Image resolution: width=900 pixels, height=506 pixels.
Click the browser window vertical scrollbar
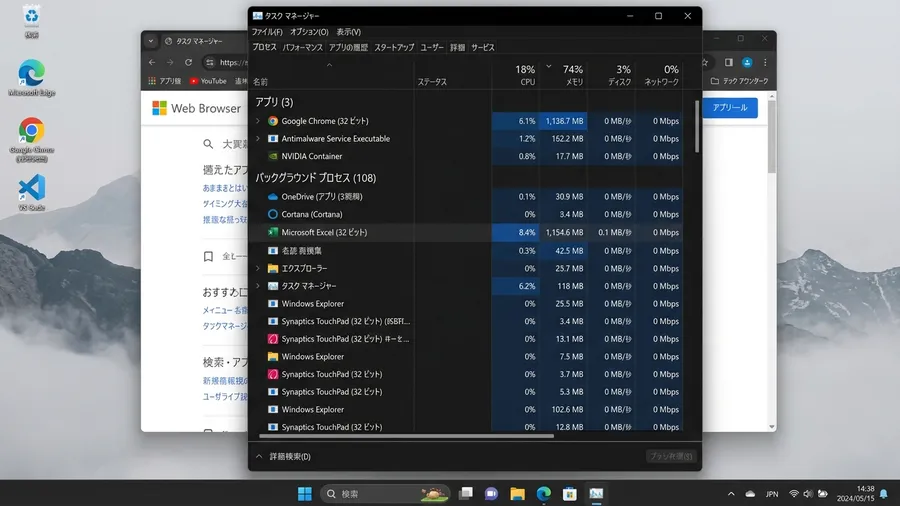[772, 138]
